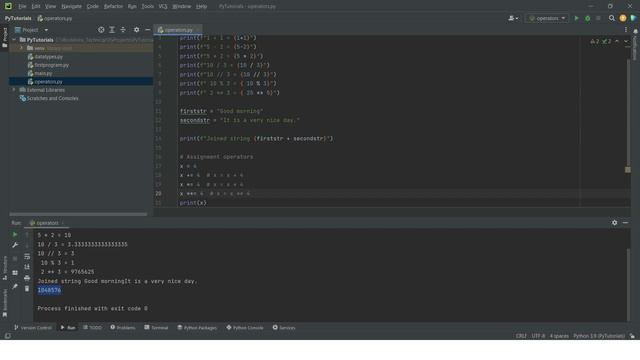Click the UTF-8 encoding status widget
Screen dimensions: 640x360
[538, 336]
